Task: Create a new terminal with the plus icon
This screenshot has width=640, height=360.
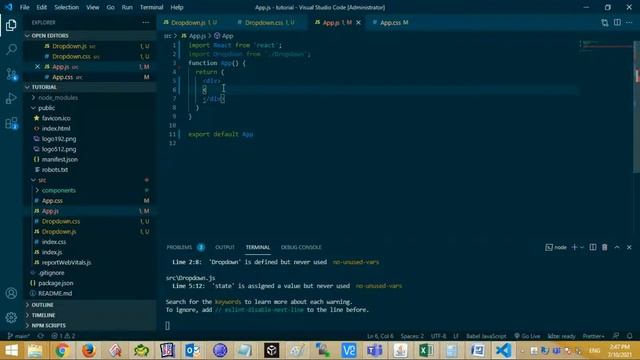Action: tap(574, 247)
